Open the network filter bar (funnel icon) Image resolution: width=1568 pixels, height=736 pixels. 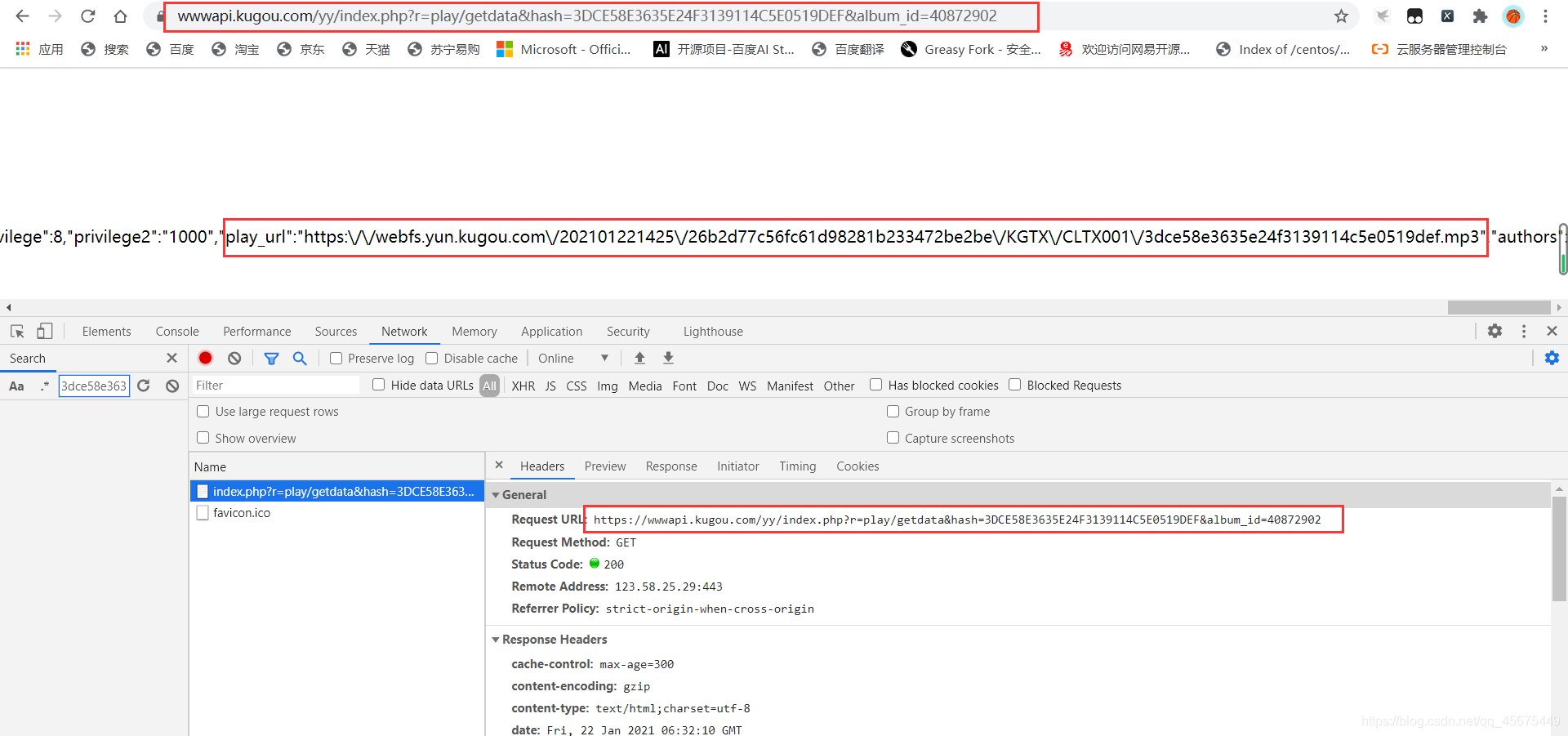(272, 358)
